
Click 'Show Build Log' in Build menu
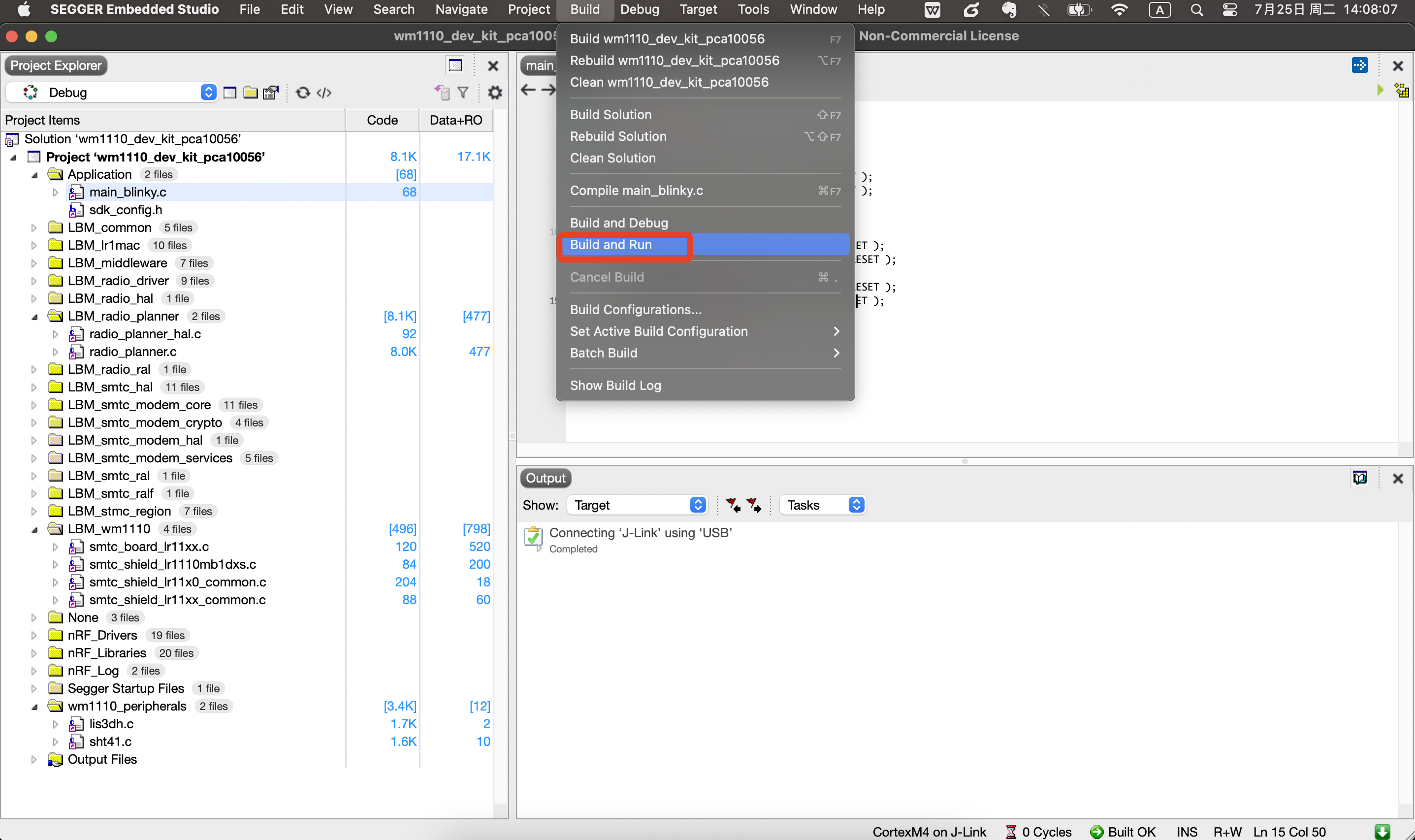[x=615, y=386]
